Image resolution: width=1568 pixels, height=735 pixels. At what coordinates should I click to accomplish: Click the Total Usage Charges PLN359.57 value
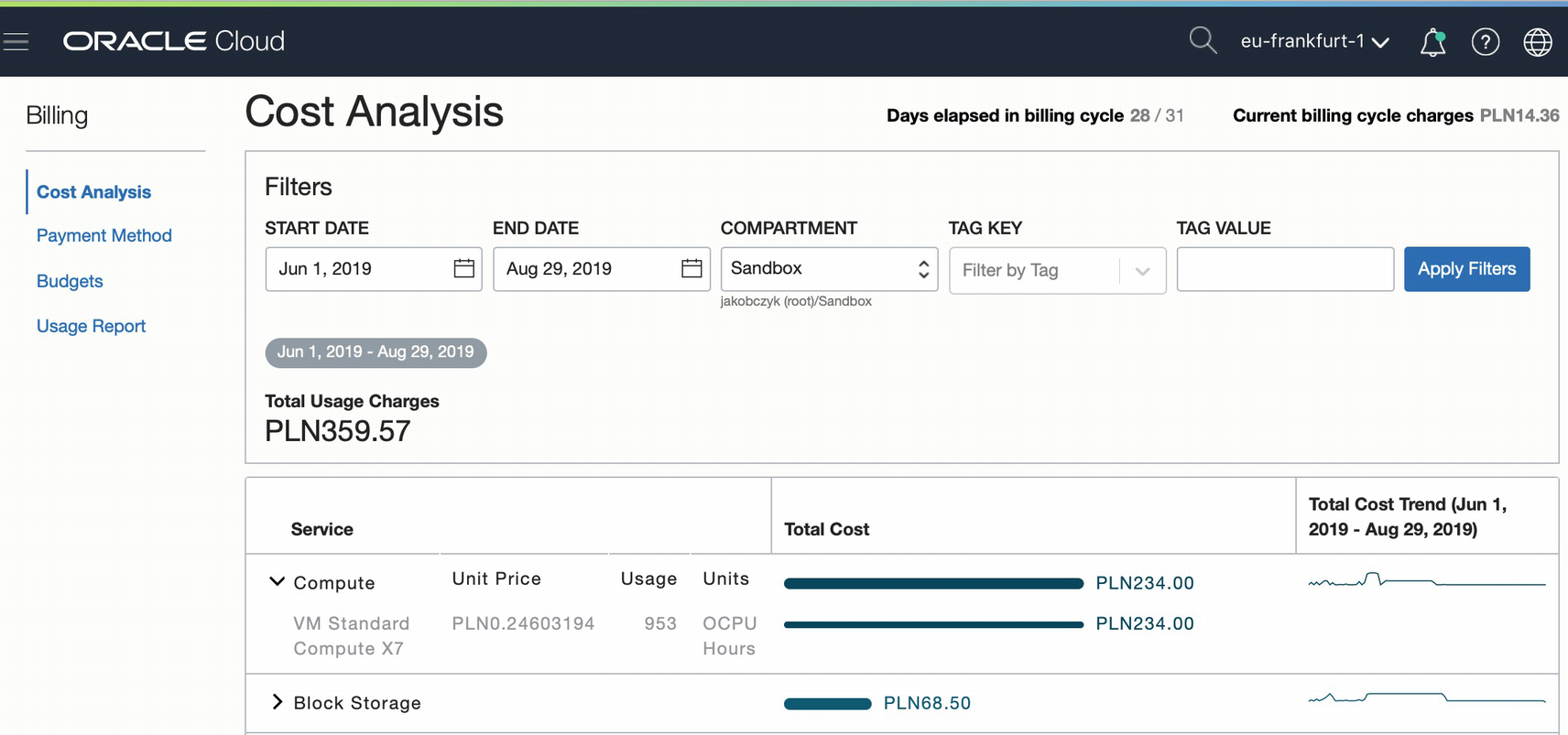[337, 431]
